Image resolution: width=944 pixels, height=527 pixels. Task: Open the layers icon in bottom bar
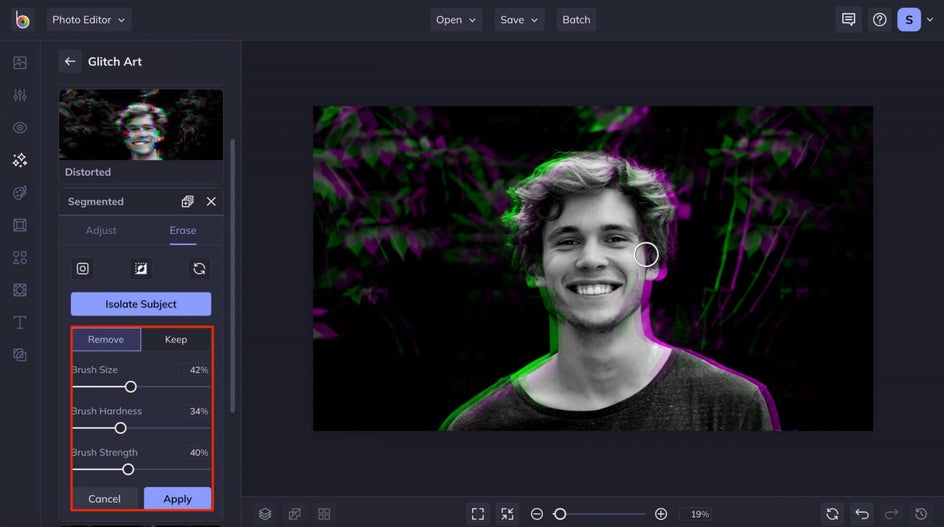pos(265,514)
